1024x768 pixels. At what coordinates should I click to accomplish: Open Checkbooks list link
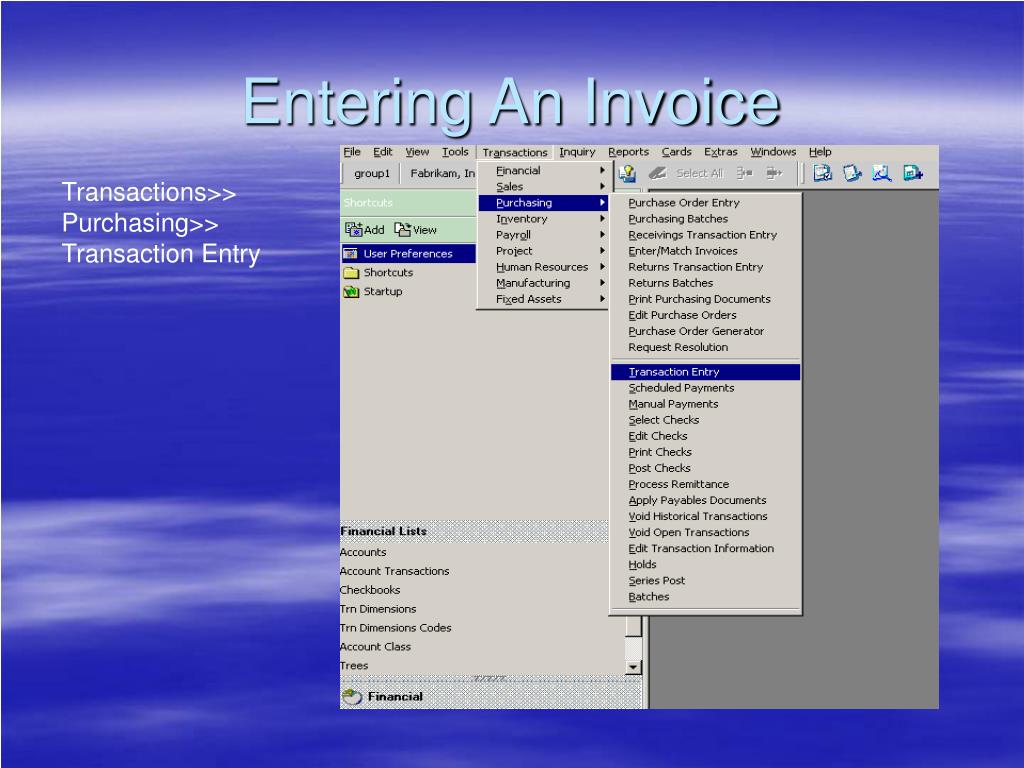coord(370,590)
